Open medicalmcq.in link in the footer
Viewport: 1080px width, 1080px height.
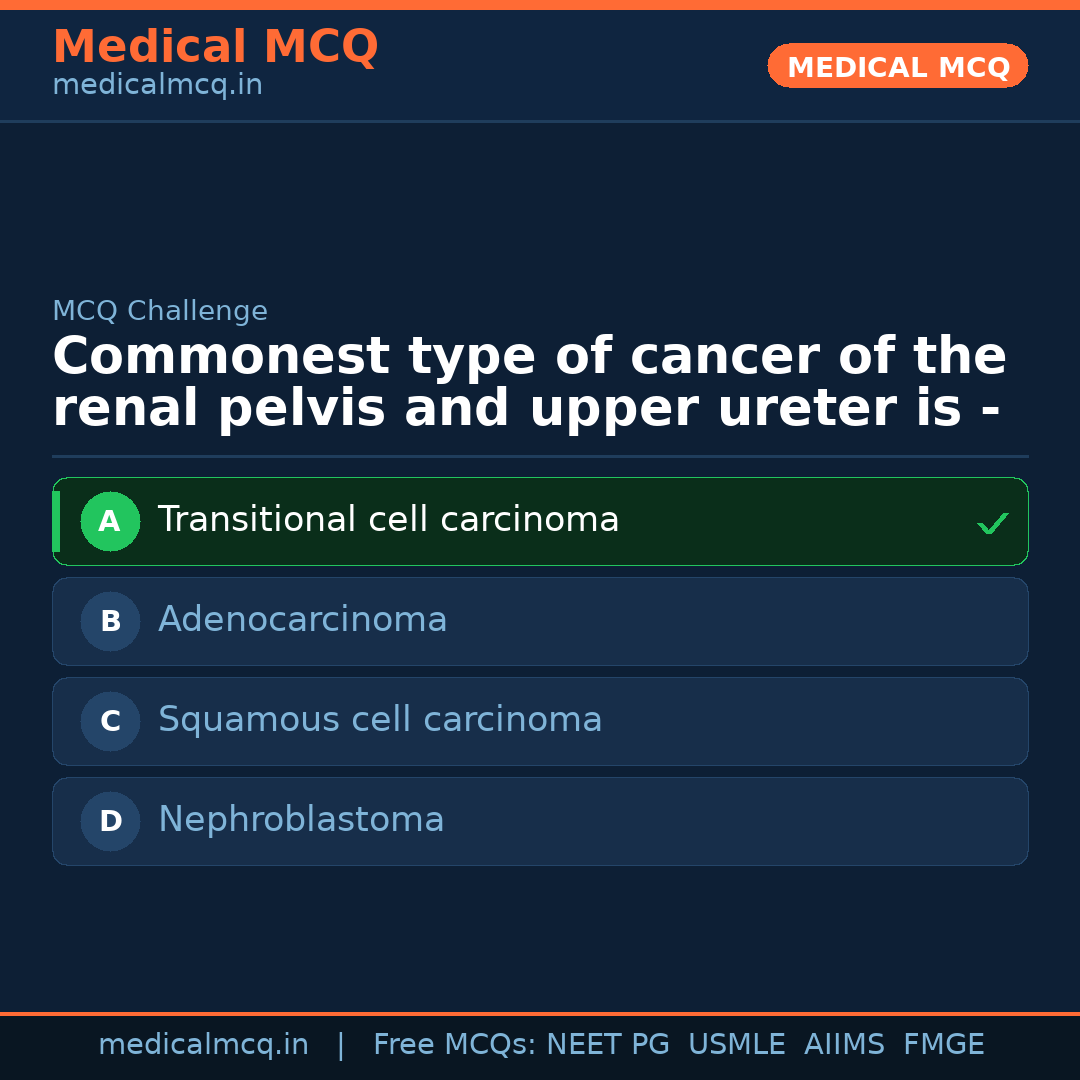pos(203,1045)
